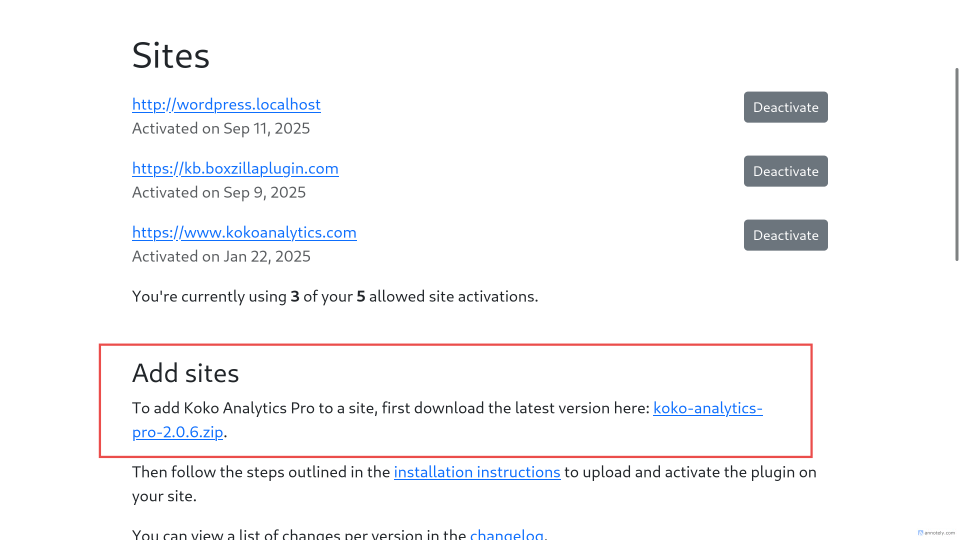Deactivate the wordpress.localhost site
960x540 pixels.
click(x=785, y=107)
